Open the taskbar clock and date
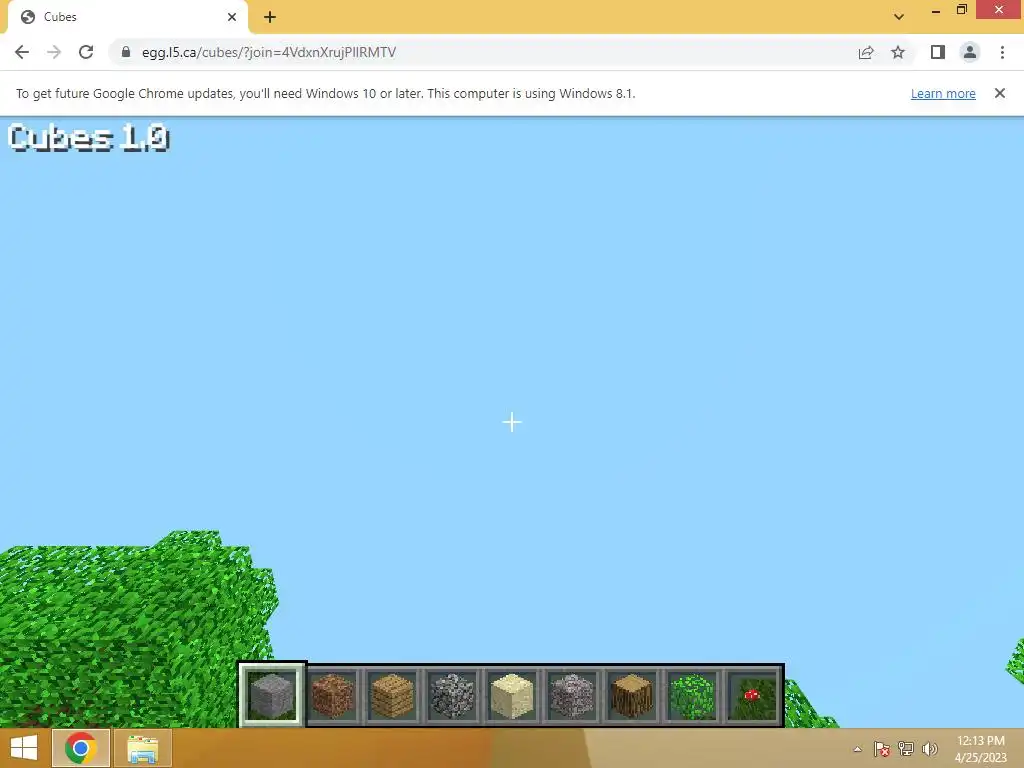The width and height of the screenshot is (1024, 768). 980,748
